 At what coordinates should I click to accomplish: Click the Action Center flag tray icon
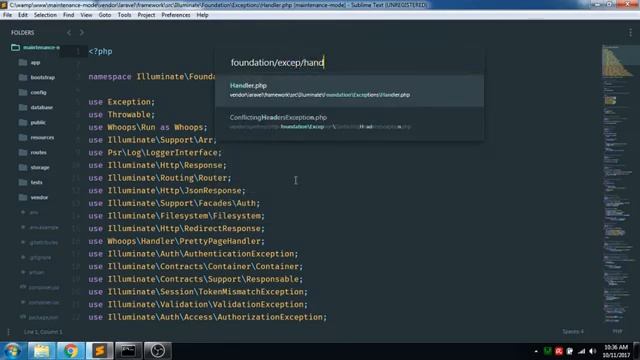tap(570, 351)
